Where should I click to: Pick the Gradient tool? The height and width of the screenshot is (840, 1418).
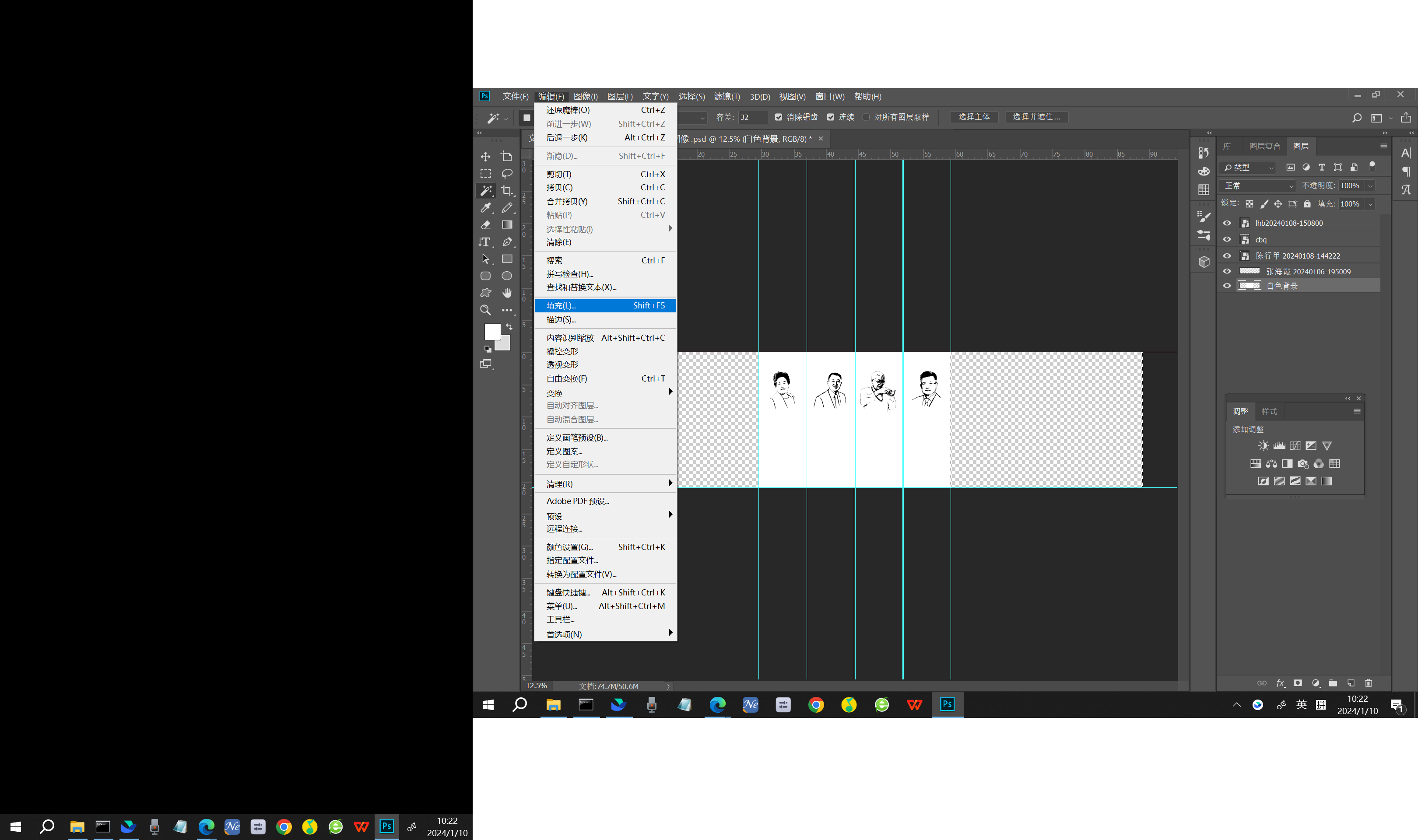(508, 225)
